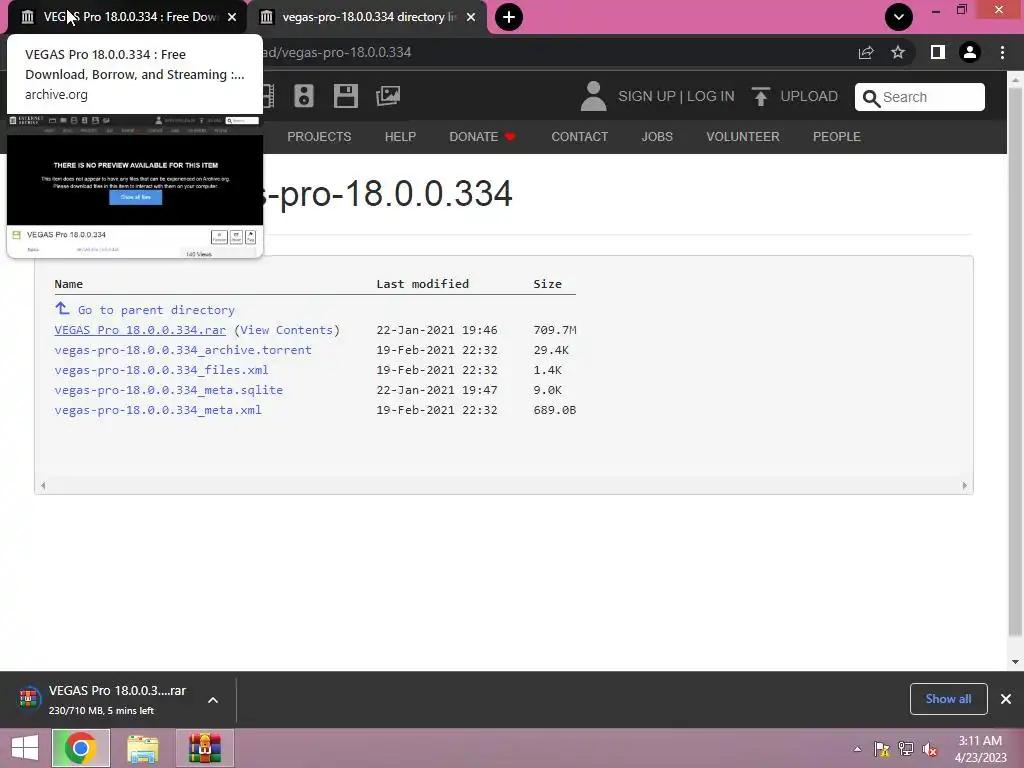Viewport: 1024px width, 768px height.
Task: Close the downloads bar
Action: 1006,699
